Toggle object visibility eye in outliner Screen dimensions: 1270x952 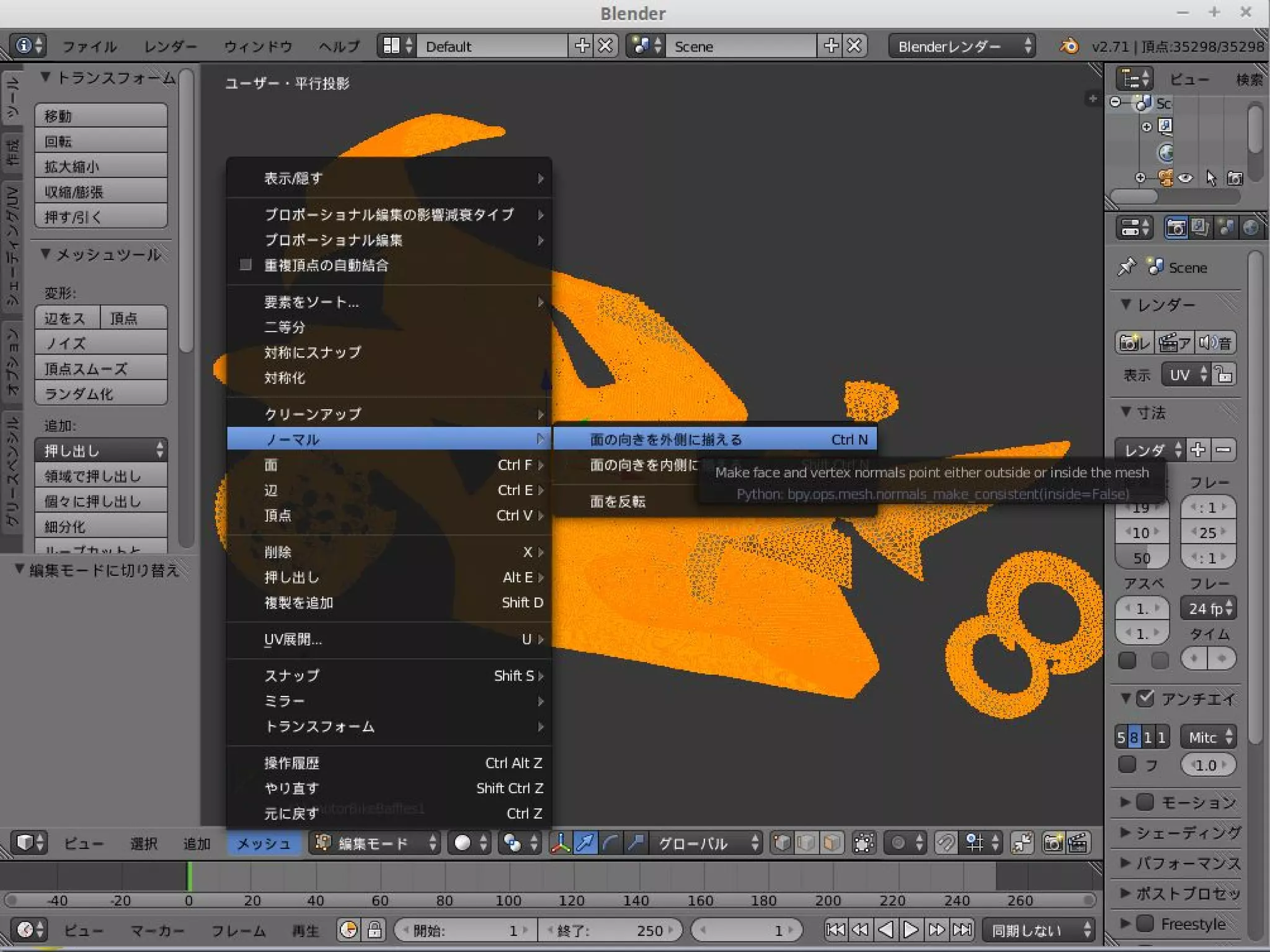click(x=1186, y=178)
